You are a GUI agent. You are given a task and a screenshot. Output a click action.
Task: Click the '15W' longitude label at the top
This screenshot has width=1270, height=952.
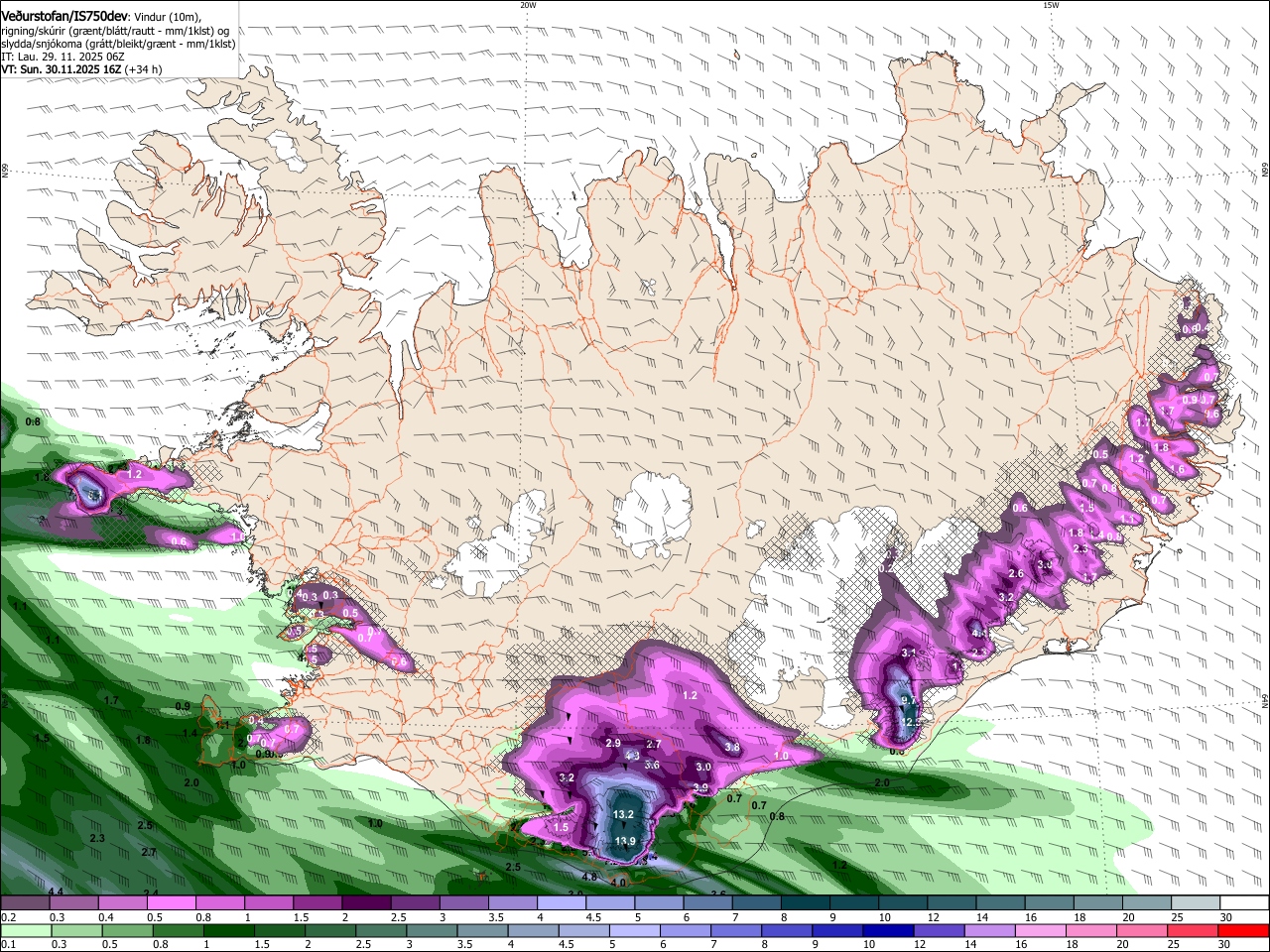coord(1051,5)
